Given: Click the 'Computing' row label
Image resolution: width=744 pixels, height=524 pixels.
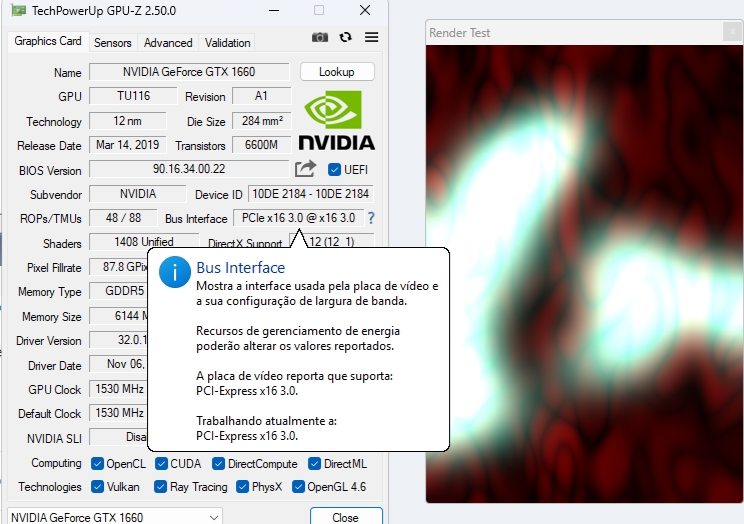Looking at the screenshot, I should (x=56, y=463).
